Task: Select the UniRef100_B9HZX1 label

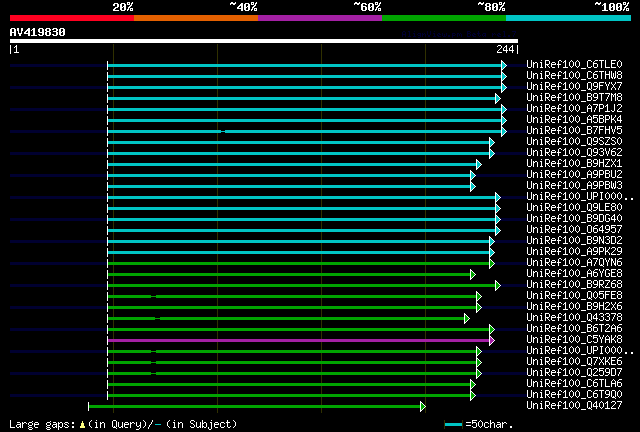Action: [574, 164]
